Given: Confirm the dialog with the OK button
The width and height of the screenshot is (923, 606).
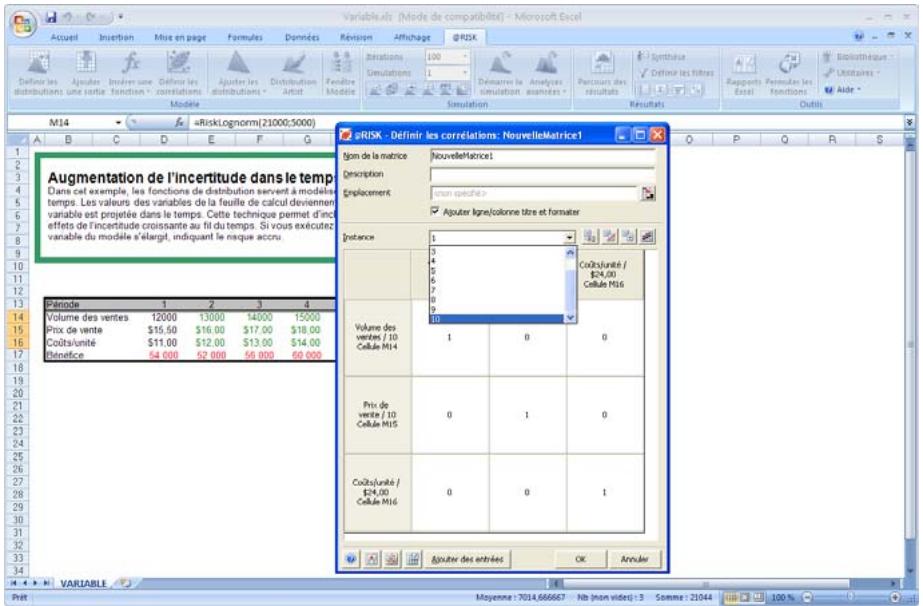Looking at the screenshot, I should 579,558.
